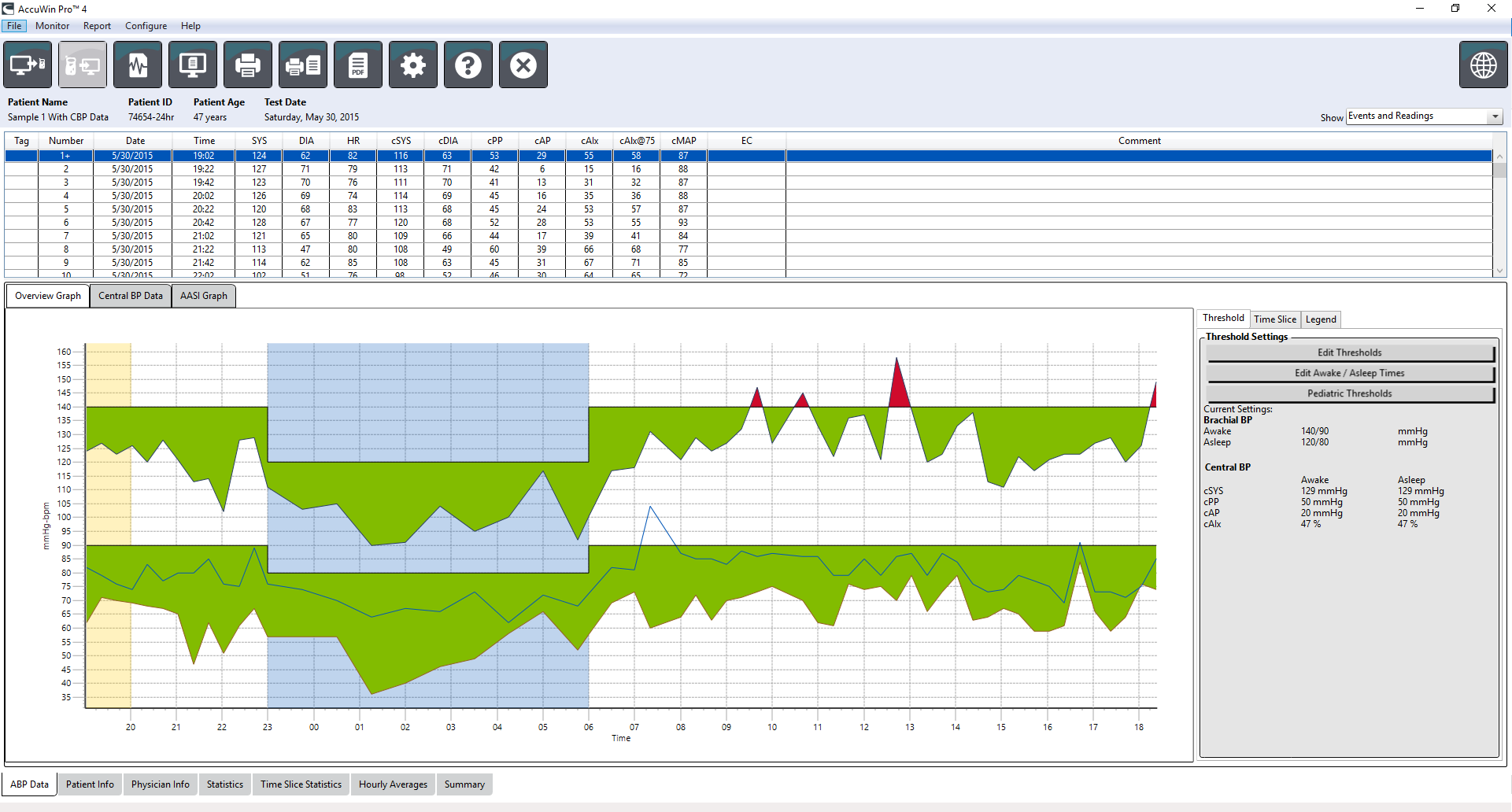This screenshot has height=812, width=1512.
Task: Open the Physician Info tab
Action: (161, 784)
